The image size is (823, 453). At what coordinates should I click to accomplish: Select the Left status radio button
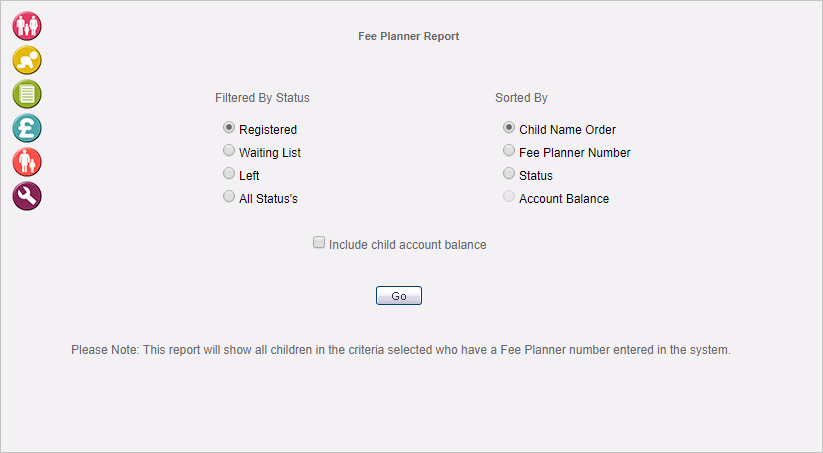(229, 173)
